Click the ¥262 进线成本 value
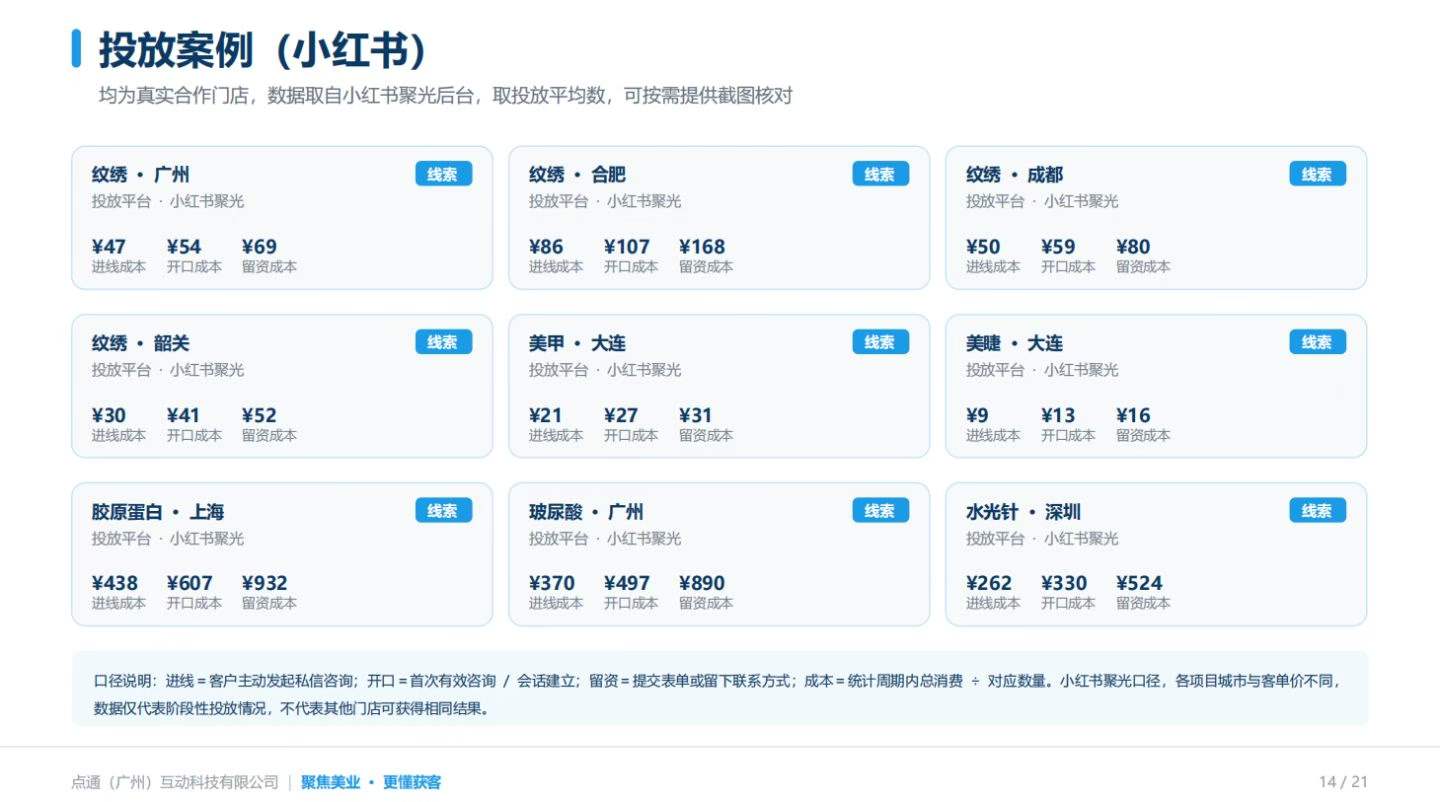Viewport: 1440px width, 802px height. pyautogui.click(x=989, y=583)
